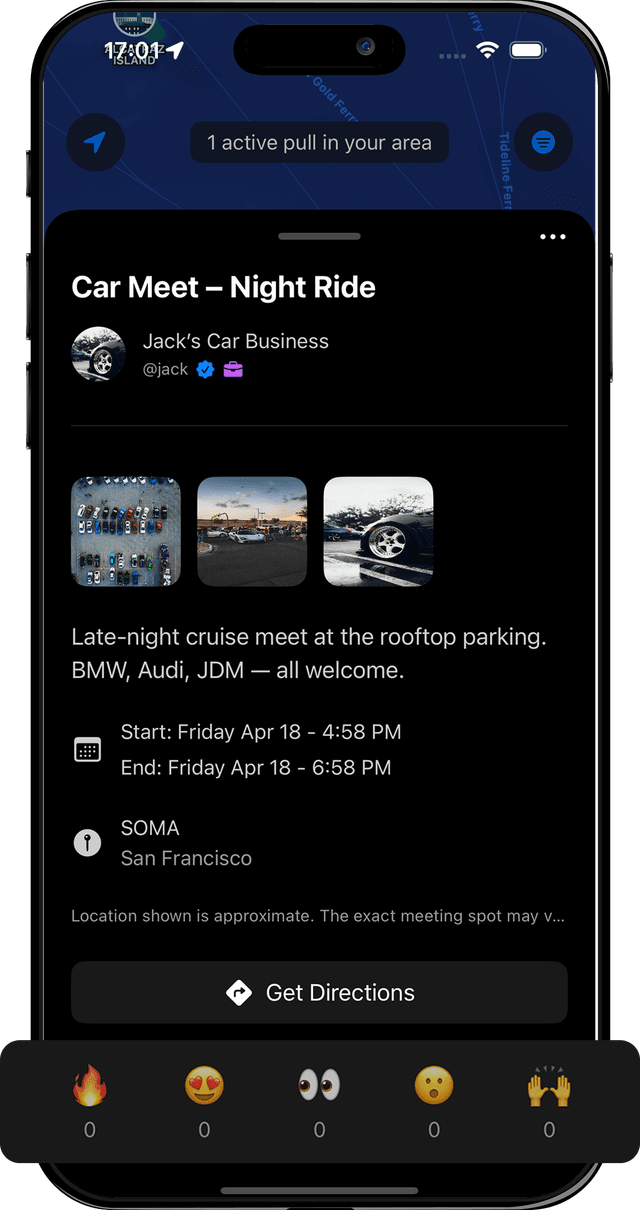
Task: Tap the Get Directions button
Action: [x=319, y=993]
